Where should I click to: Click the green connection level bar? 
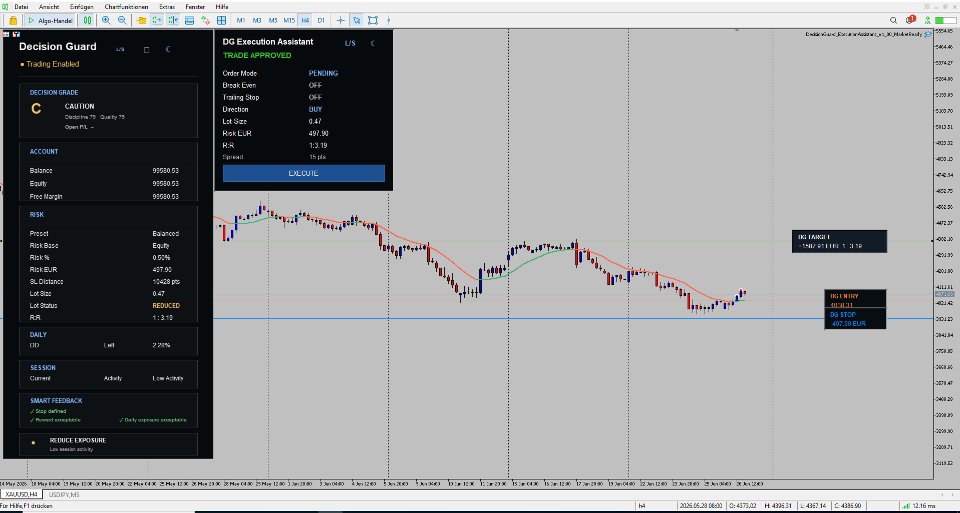coord(945,20)
